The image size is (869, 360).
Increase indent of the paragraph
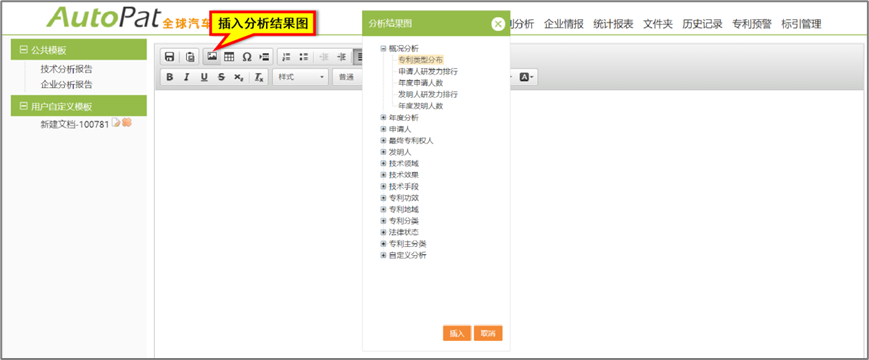coord(341,56)
